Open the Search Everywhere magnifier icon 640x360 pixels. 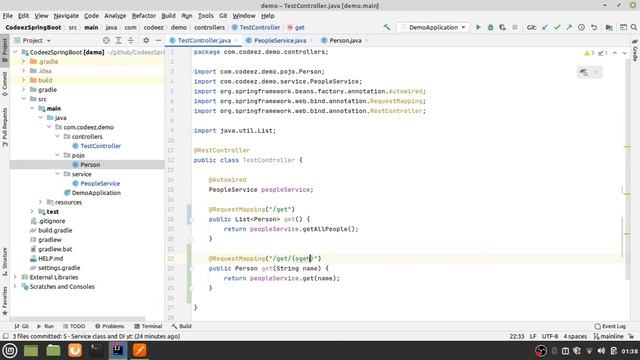point(633,27)
